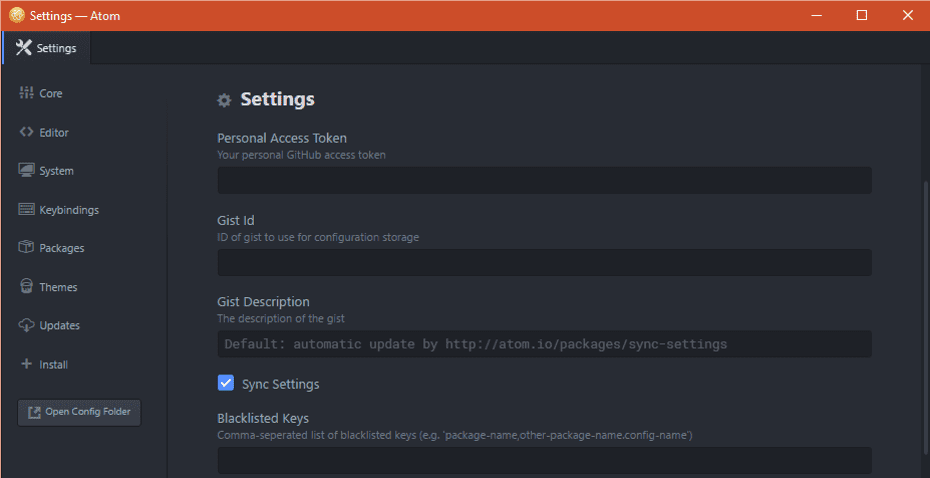The width and height of the screenshot is (930, 478).
Task: Click 'The description of the gist' text
Action: (x=281, y=318)
